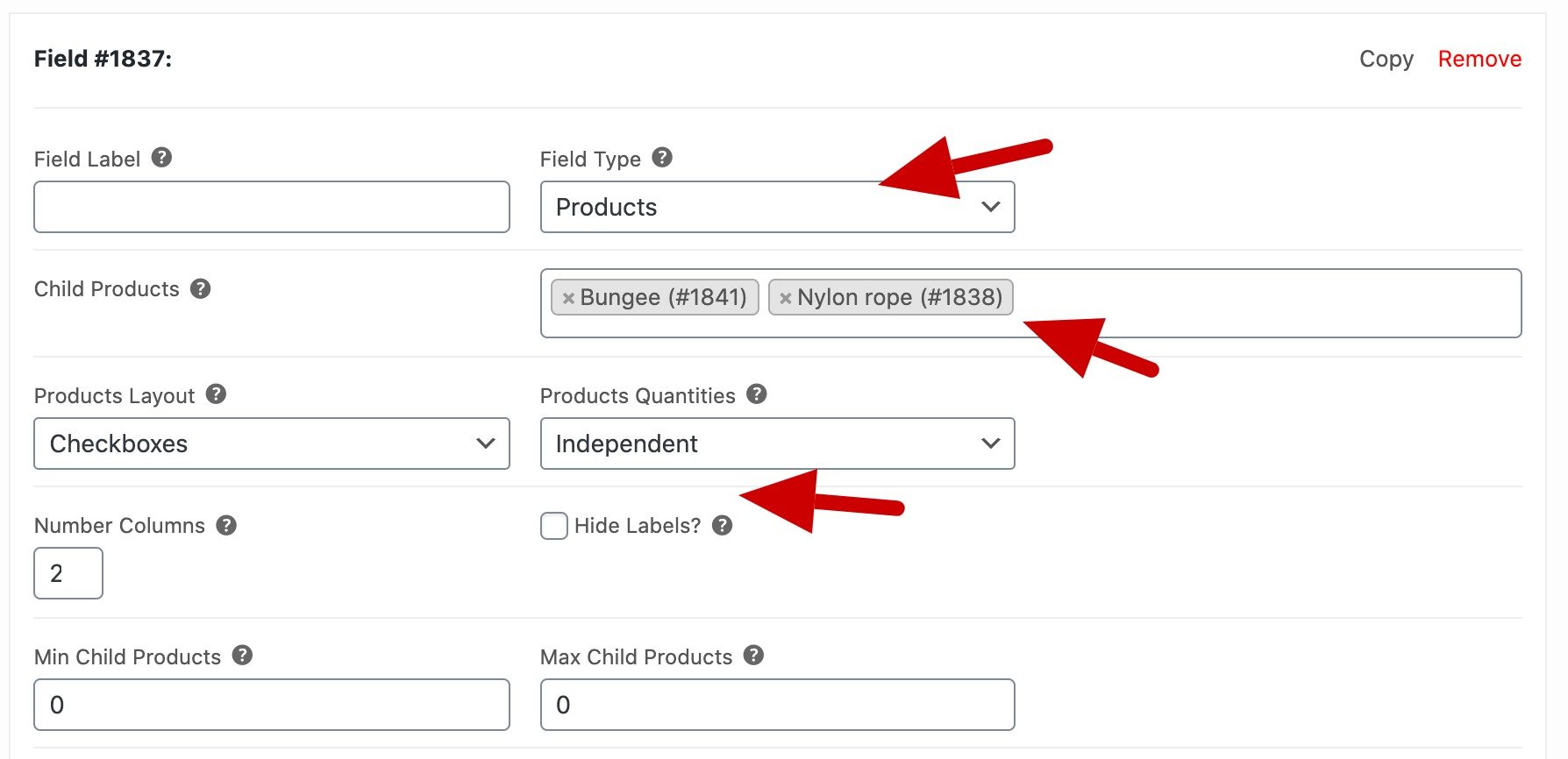Click the Field #1837 heading
Screen dimensions: 1568x759
click(x=103, y=59)
